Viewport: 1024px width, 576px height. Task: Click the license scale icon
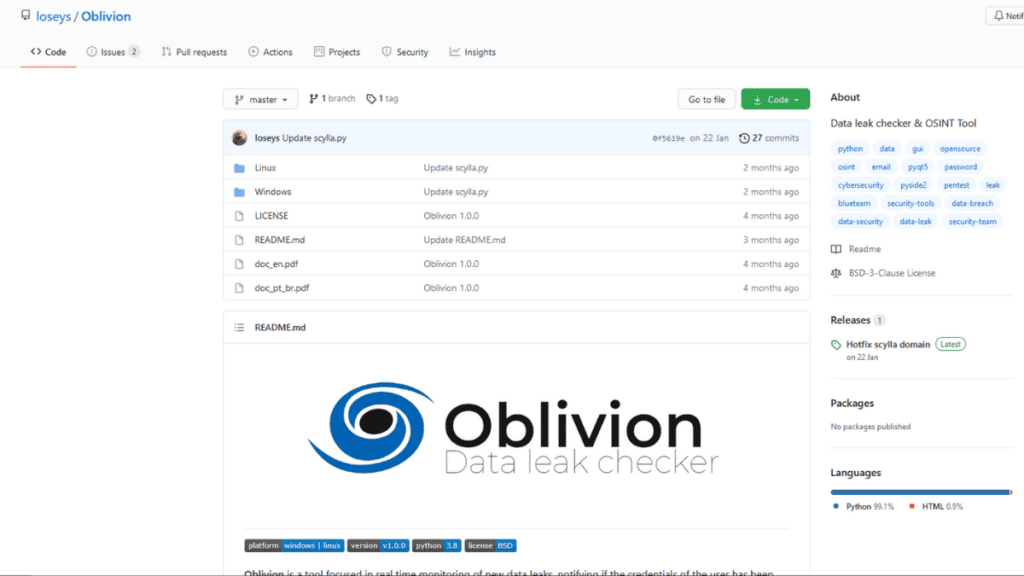click(836, 273)
